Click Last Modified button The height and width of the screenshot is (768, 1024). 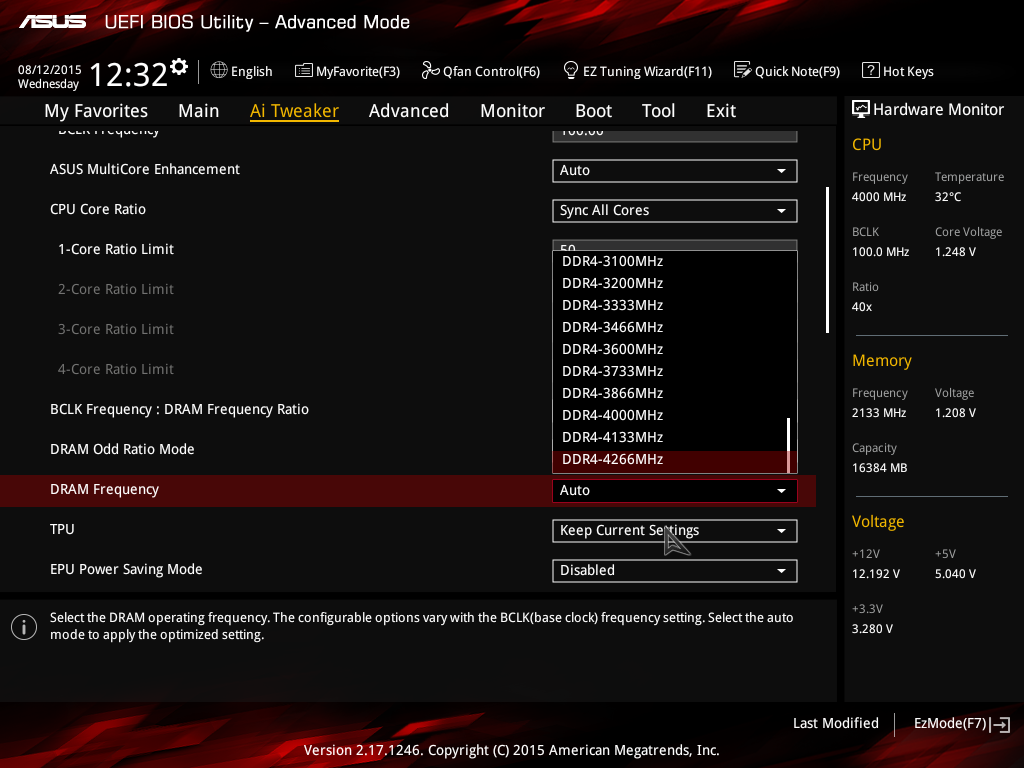(835, 724)
